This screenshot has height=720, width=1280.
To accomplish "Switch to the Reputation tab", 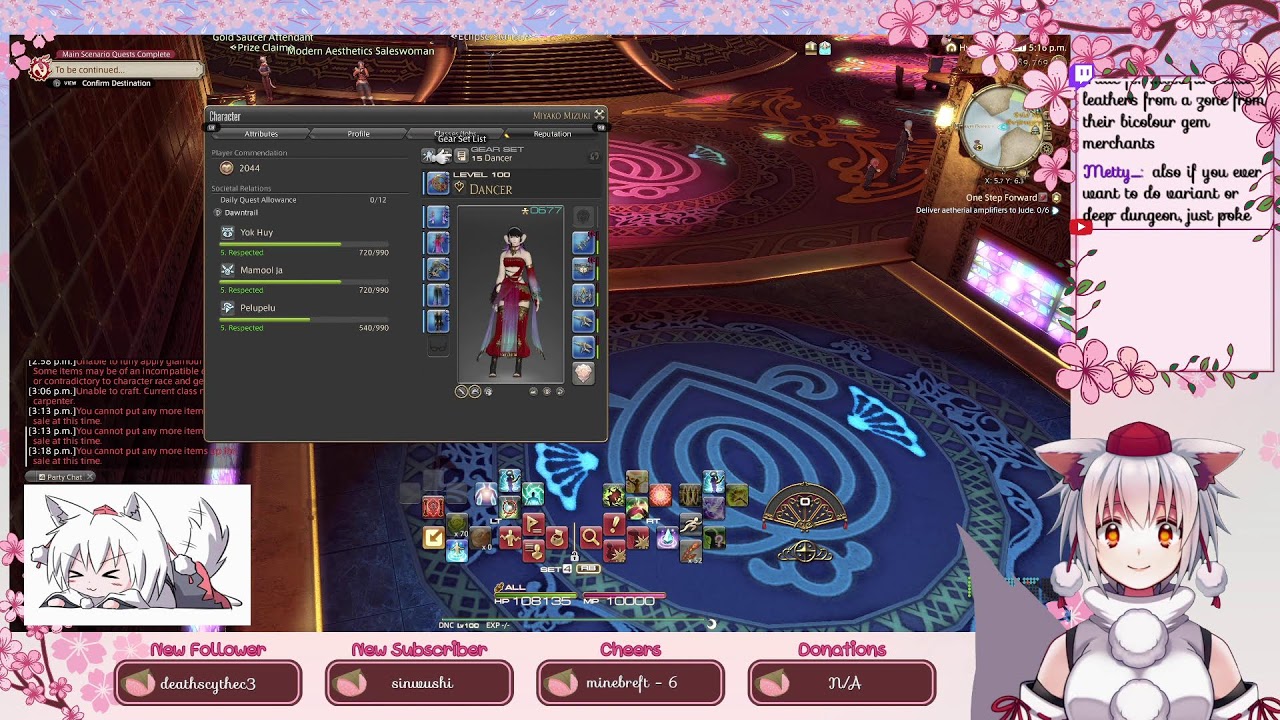I will (x=552, y=134).
